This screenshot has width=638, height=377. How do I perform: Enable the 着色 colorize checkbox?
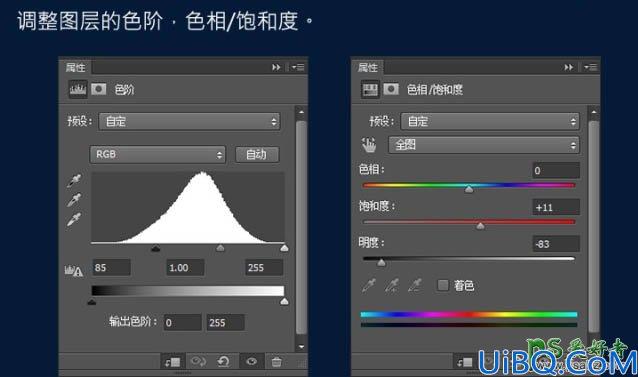pyautogui.click(x=443, y=285)
